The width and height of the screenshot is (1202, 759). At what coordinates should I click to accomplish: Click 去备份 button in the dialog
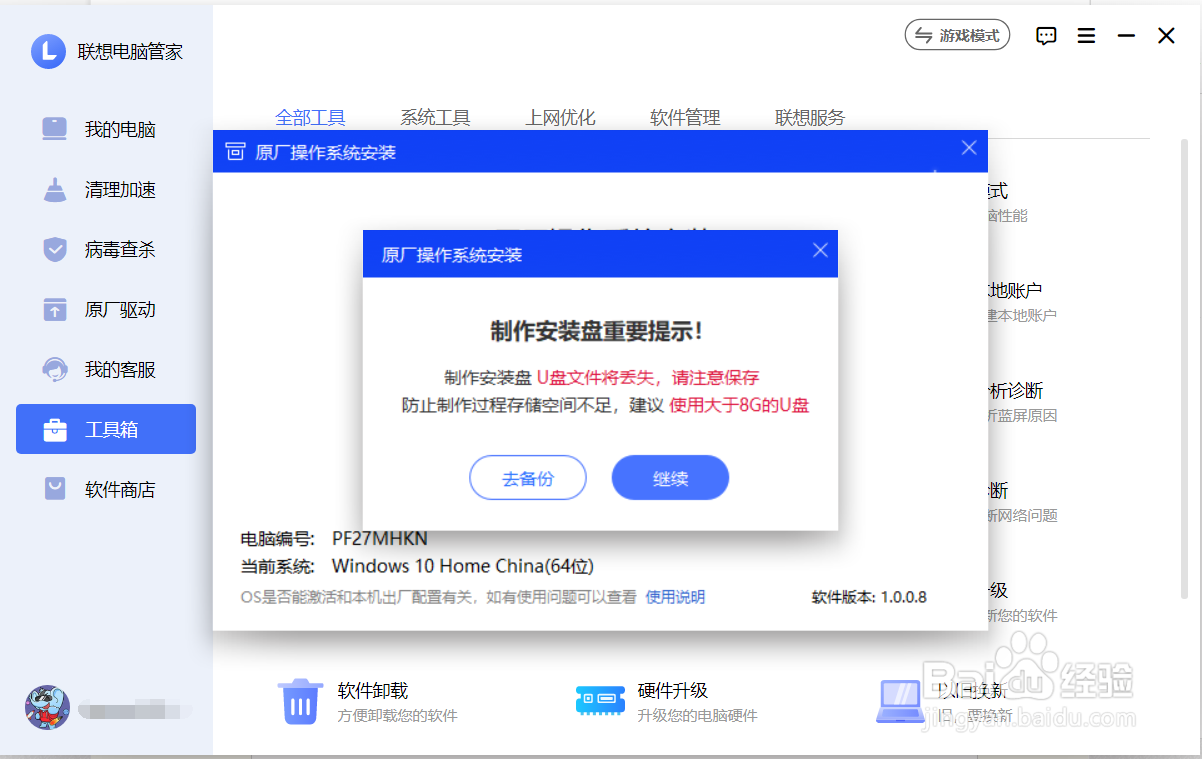click(527, 478)
